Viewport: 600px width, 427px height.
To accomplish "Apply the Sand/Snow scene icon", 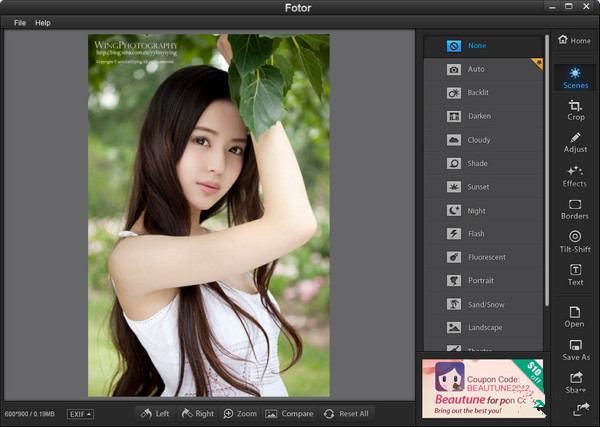I will (x=454, y=304).
